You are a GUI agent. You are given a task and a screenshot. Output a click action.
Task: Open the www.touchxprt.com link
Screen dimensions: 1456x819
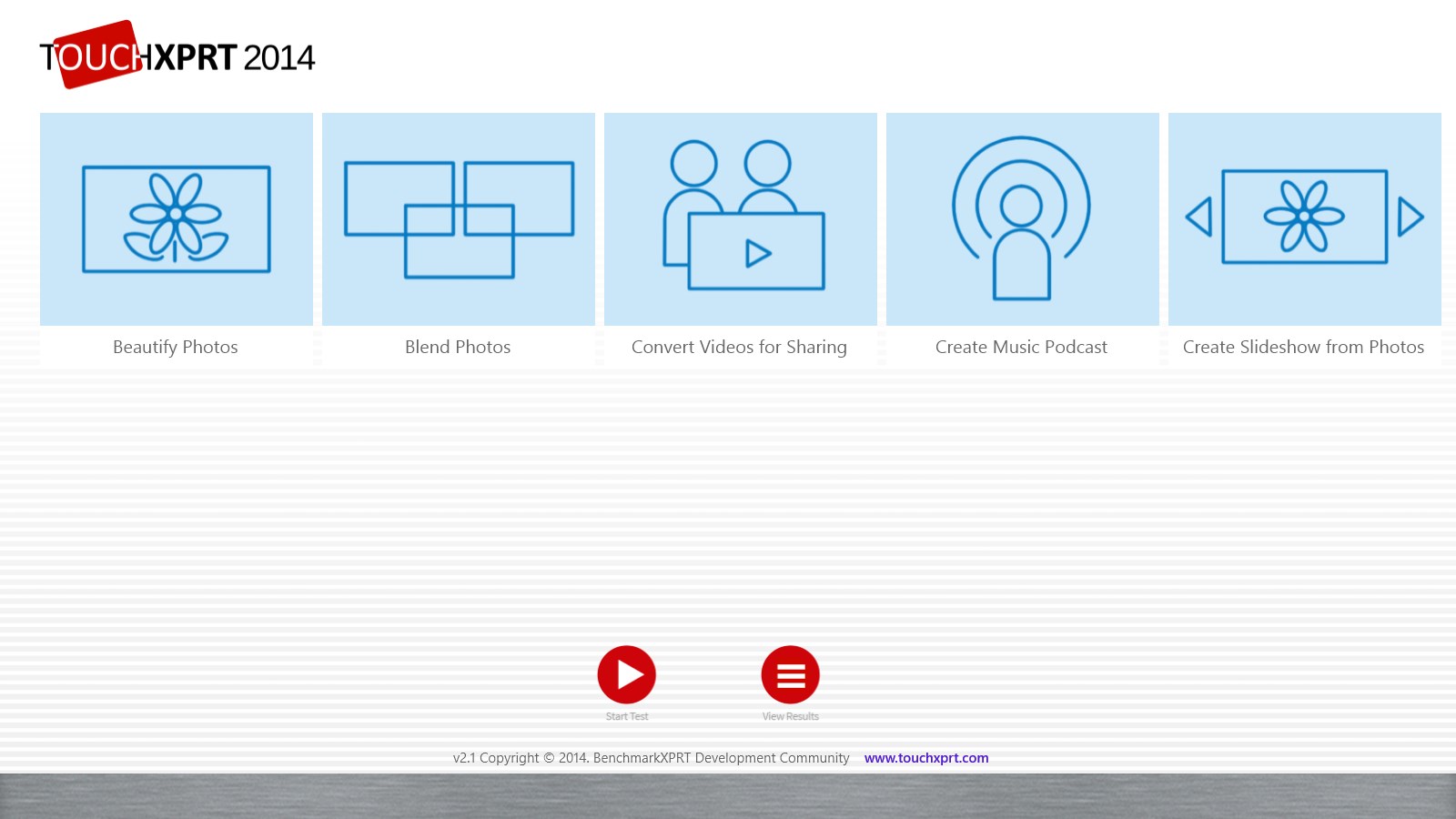pyautogui.click(x=926, y=758)
